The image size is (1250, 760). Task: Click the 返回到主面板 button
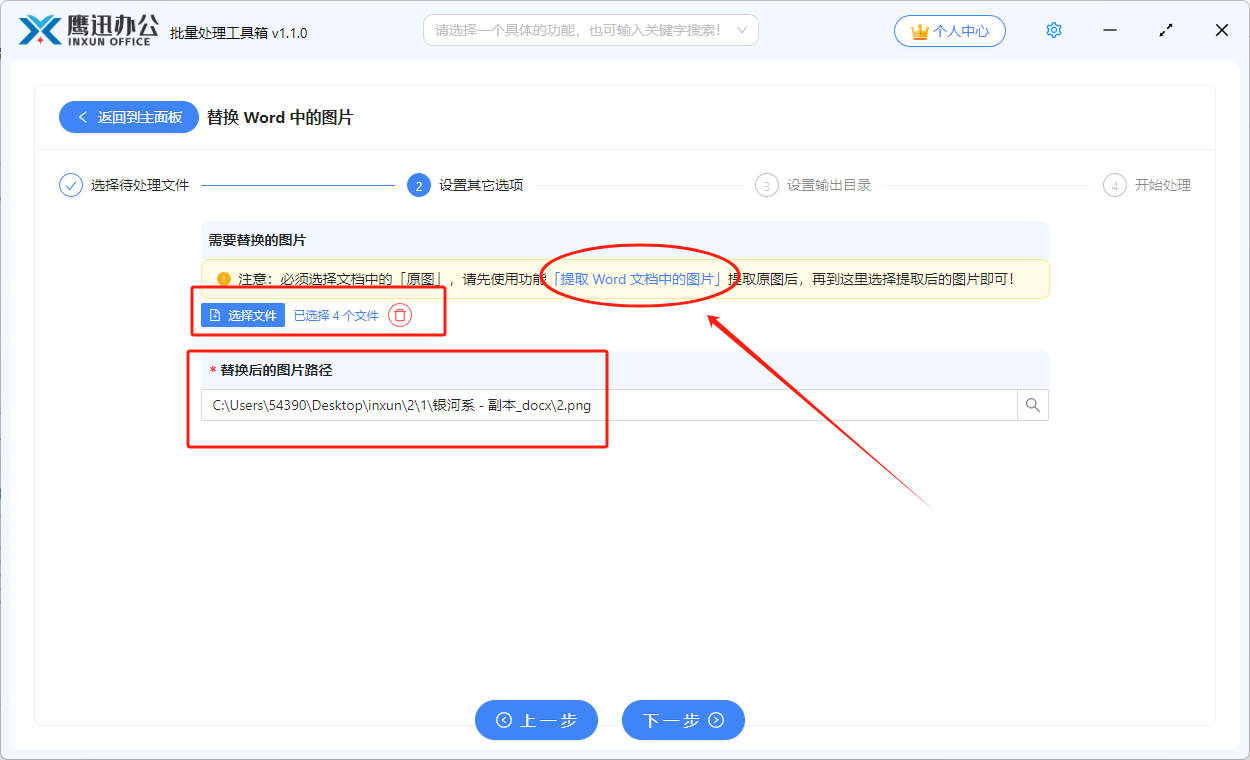coord(128,117)
